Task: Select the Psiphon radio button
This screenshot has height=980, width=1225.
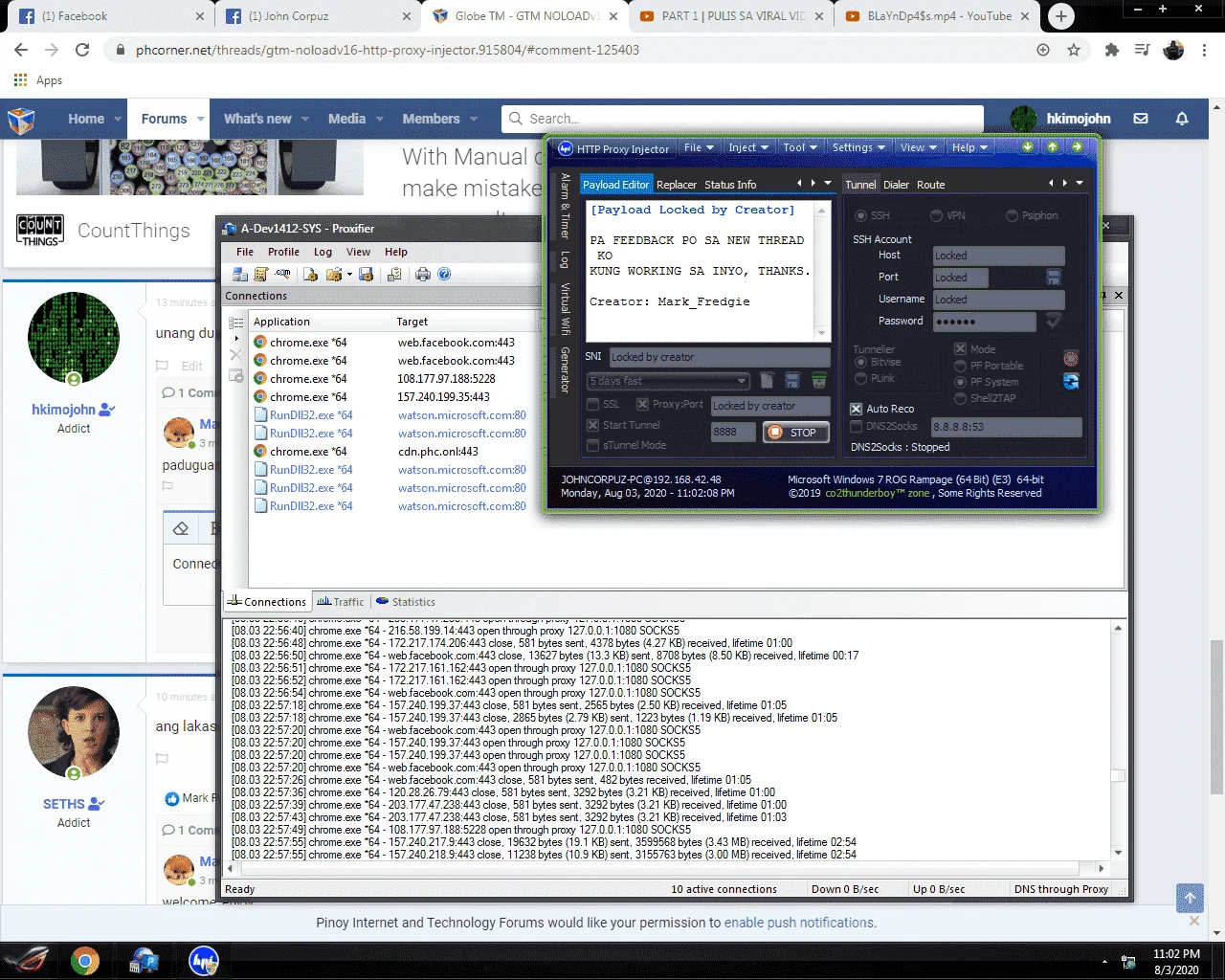Action: pos(1012,215)
